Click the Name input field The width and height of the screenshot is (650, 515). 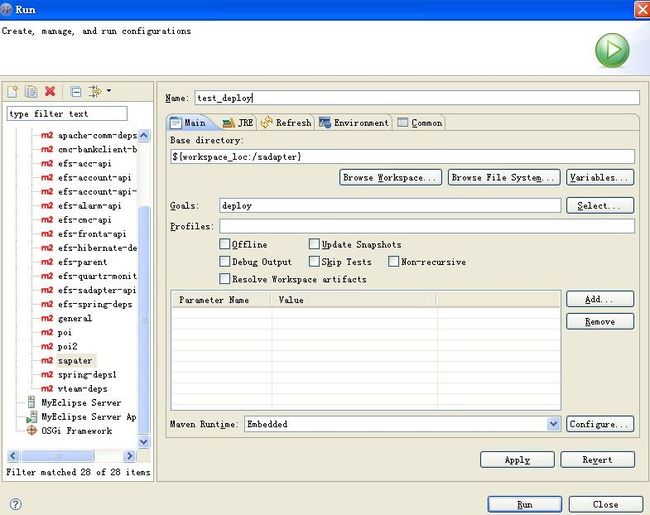417,98
